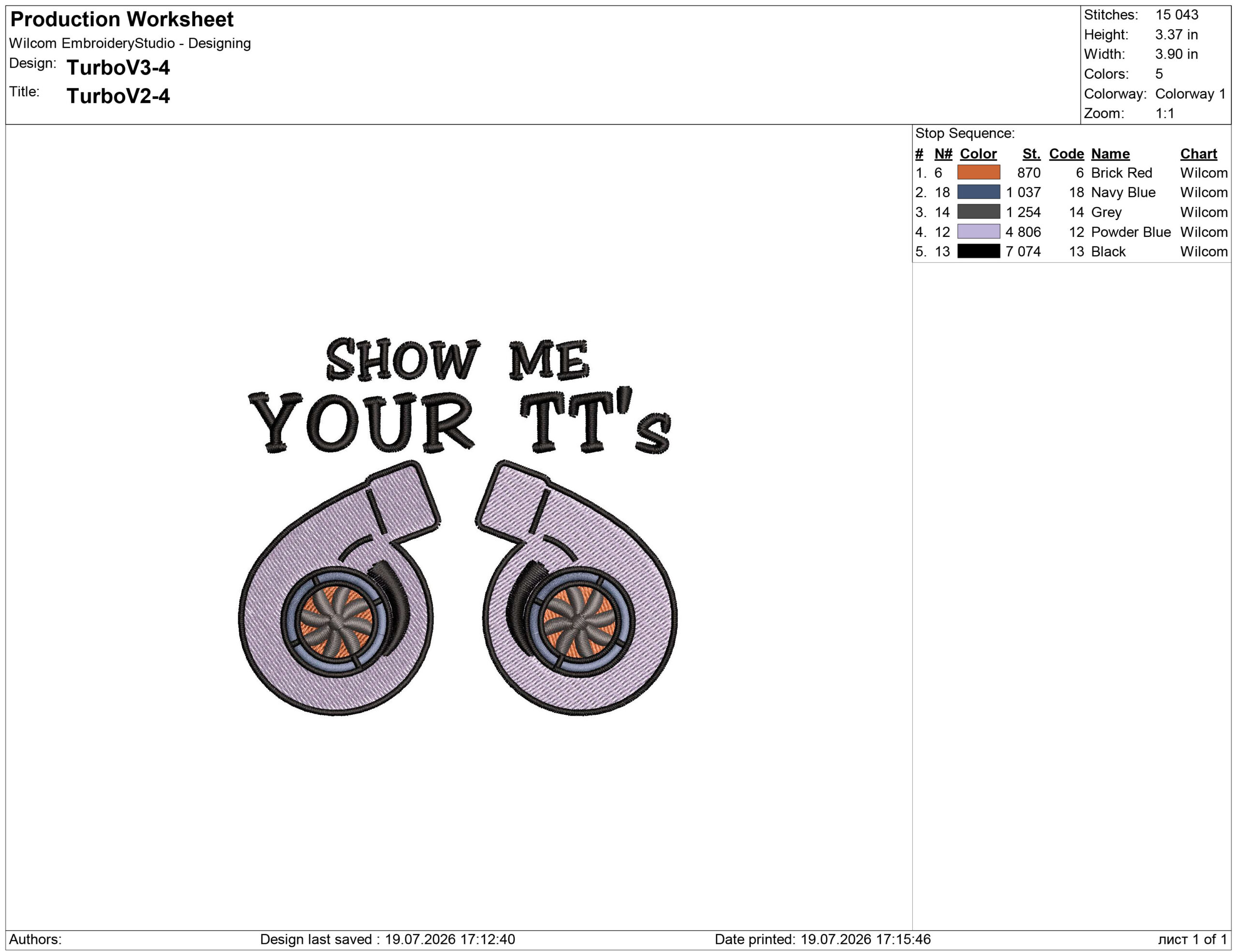Image resolution: width=1237 pixels, height=952 pixels.
Task: Click the embroidered 'YOUR TT's' text
Action: coord(460,421)
